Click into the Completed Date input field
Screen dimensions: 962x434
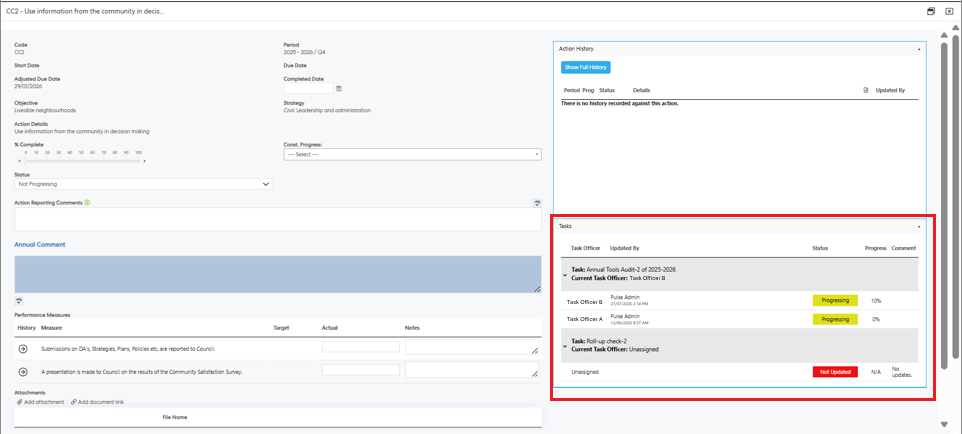click(x=309, y=88)
